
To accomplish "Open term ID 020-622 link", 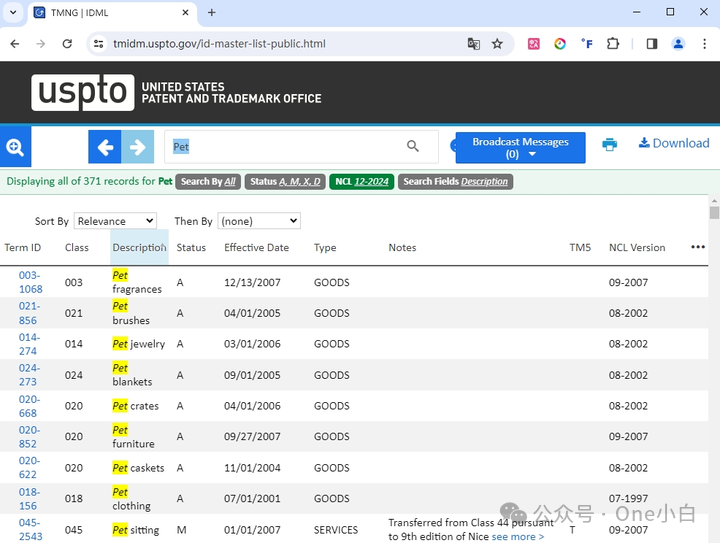I will pyautogui.click(x=29, y=468).
